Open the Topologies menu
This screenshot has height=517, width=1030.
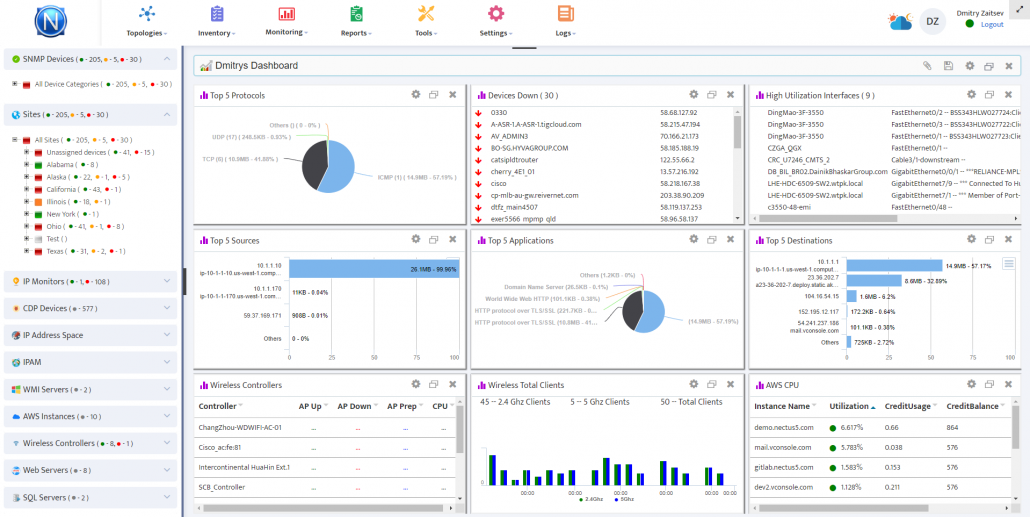(148, 21)
